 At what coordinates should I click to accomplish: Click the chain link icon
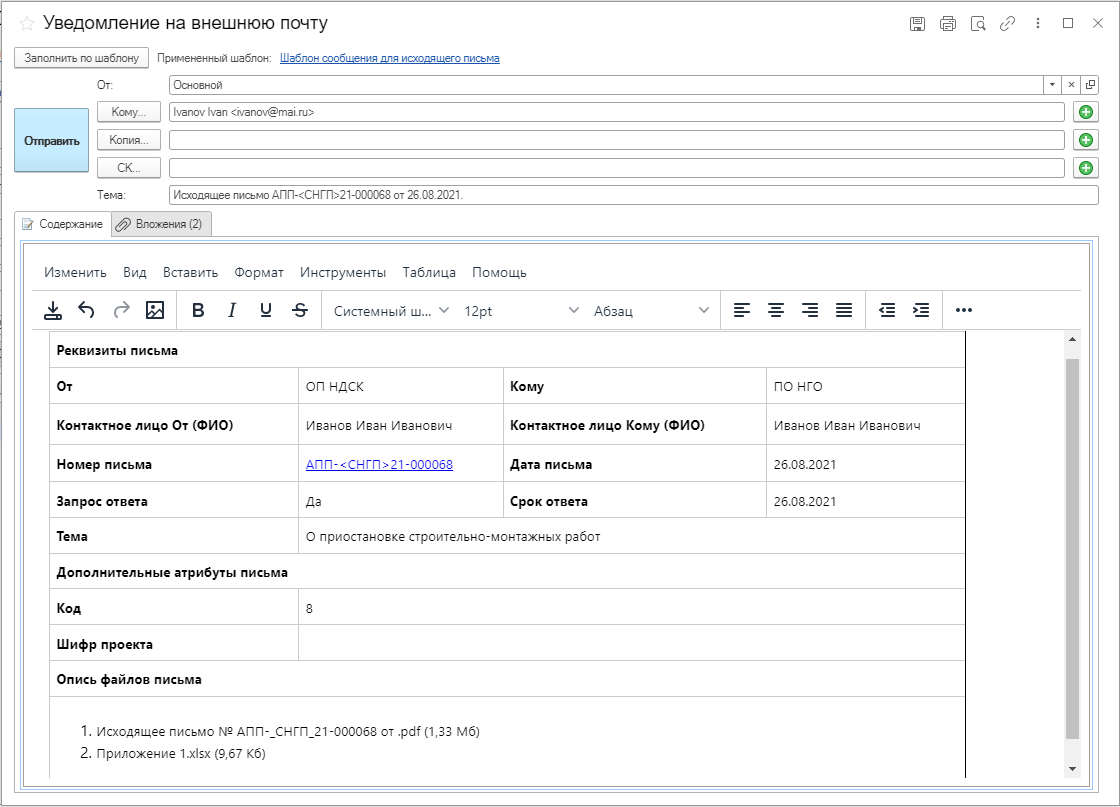pyautogui.click(x=1007, y=24)
